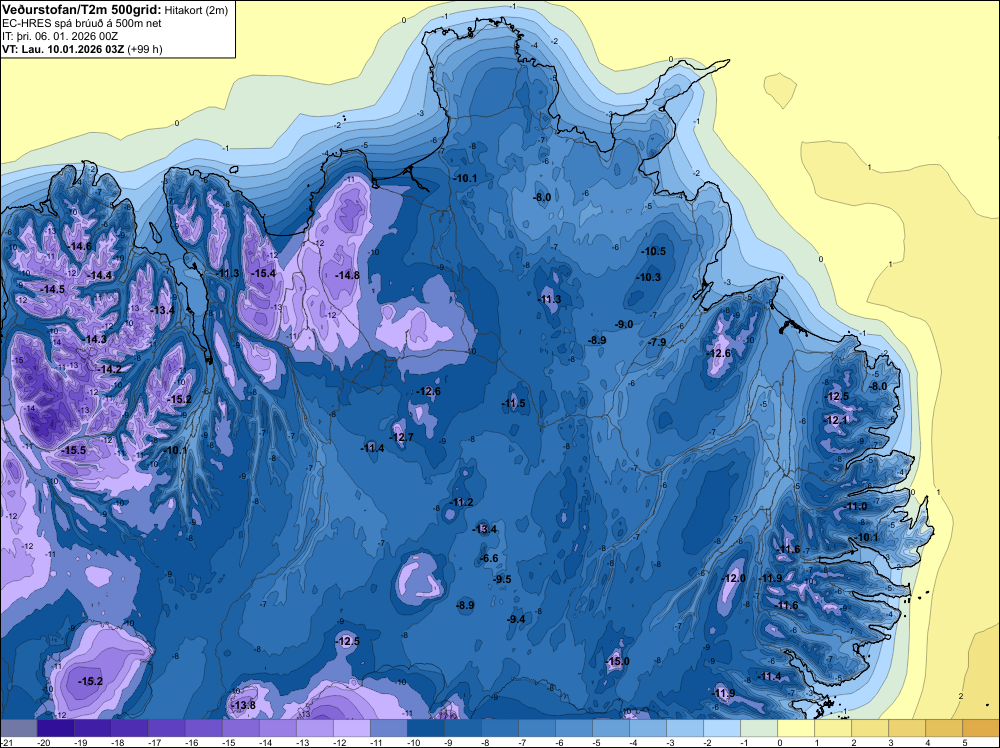Click the -14.4 temperature value
The width and height of the screenshot is (1000, 748).
point(100,275)
